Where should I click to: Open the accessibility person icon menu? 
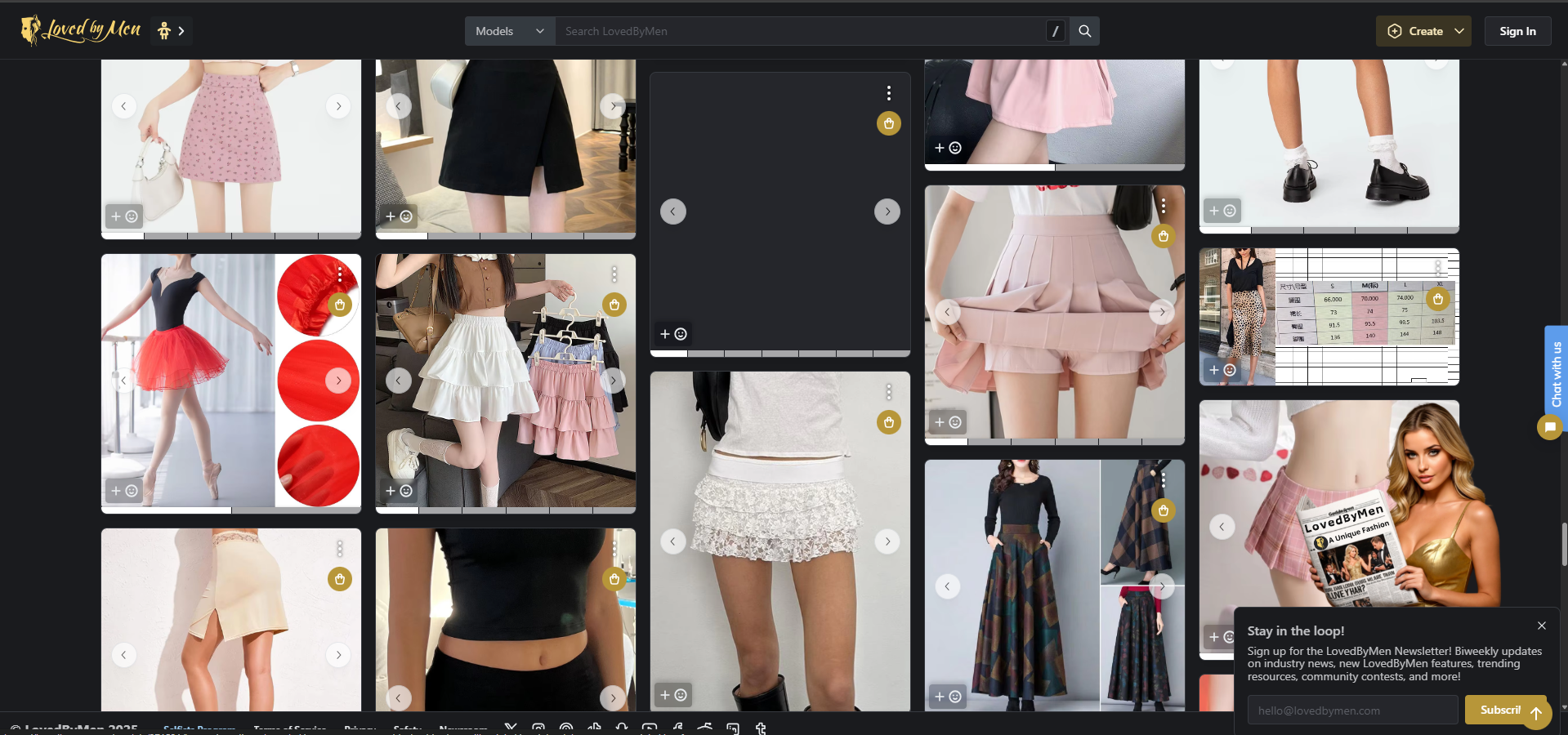[164, 31]
